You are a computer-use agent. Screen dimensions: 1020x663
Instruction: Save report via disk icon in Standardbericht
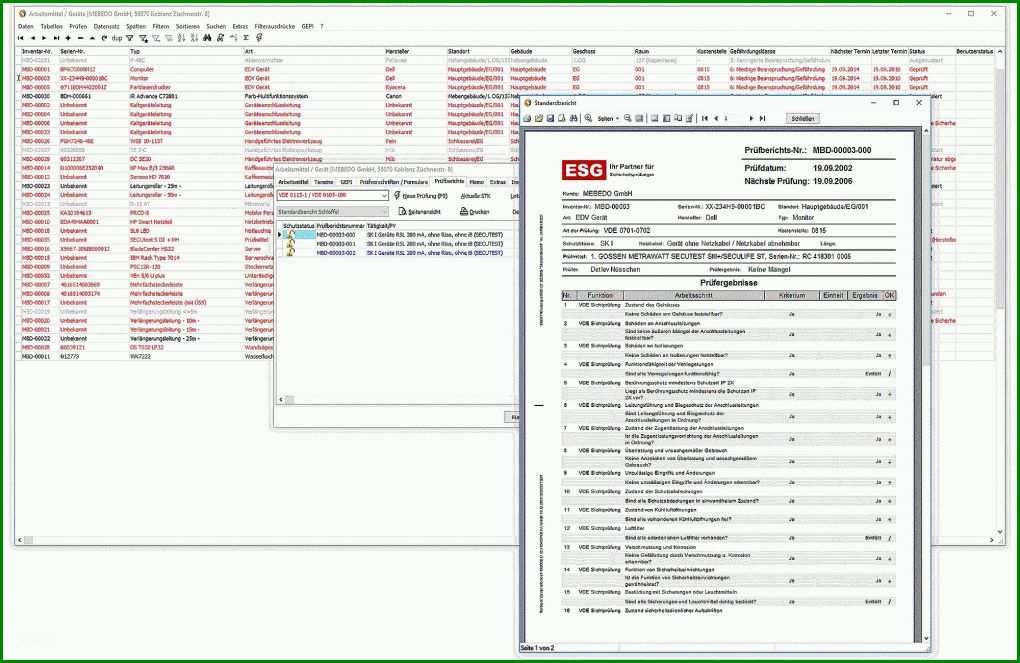pos(550,118)
